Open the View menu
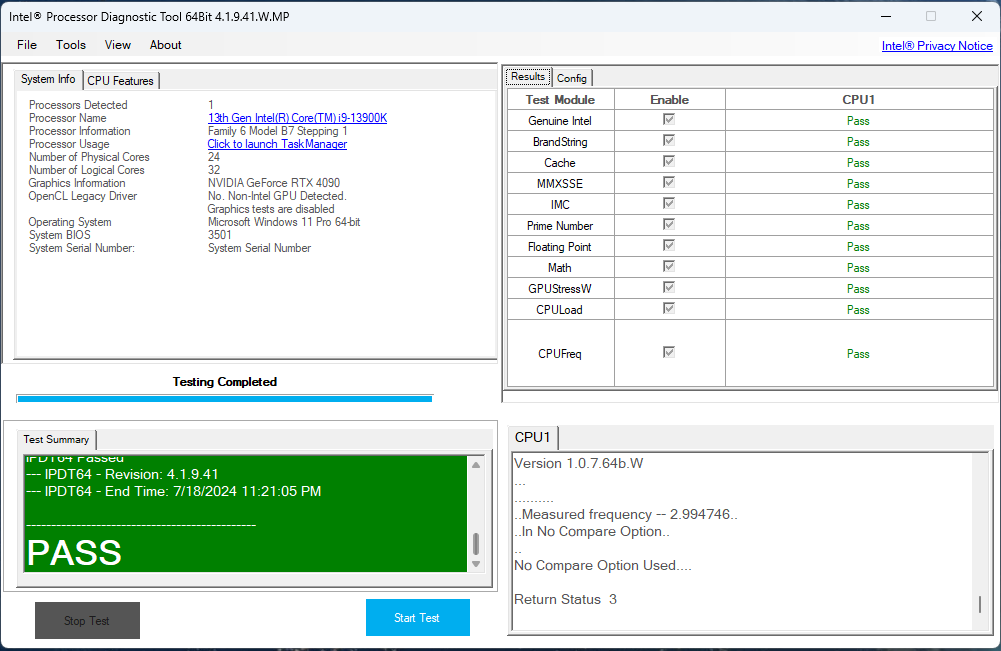The height and width of the screenshot is (651, 1001). click(x=117, y=45)
